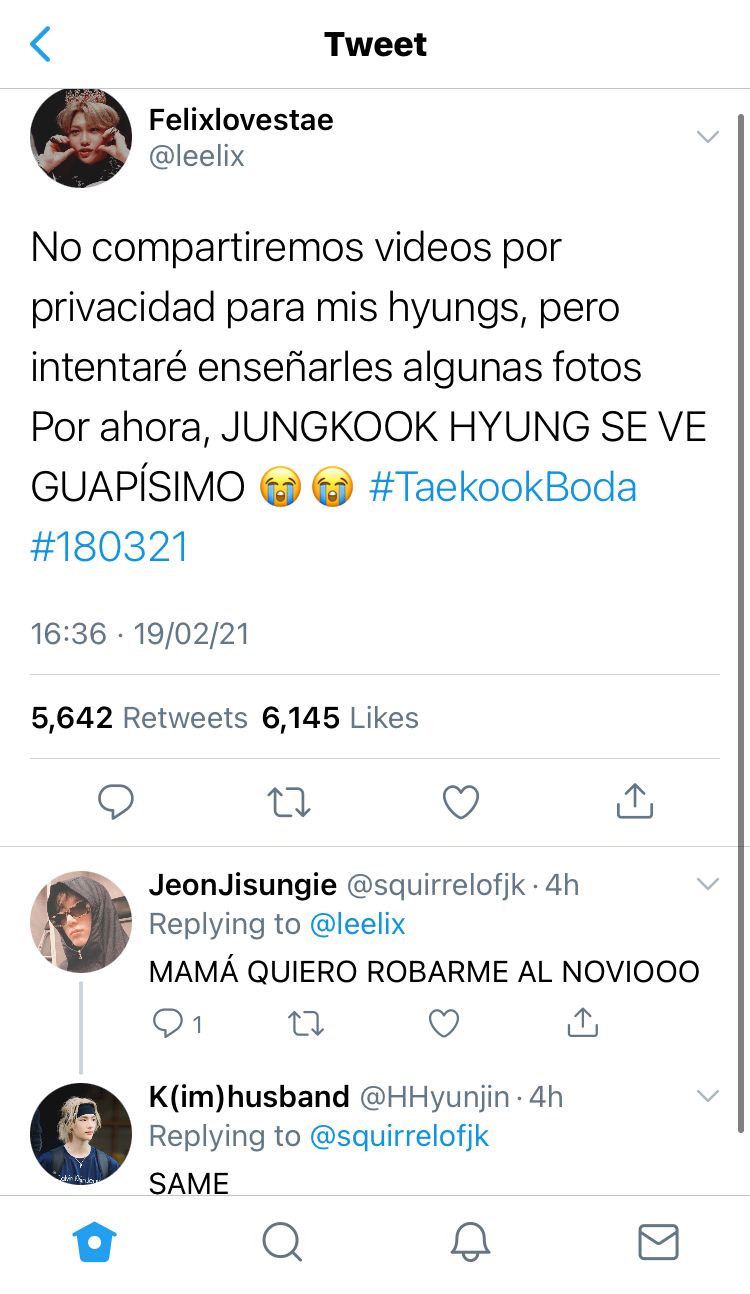This screenshot has width=750, height=1294.
Task: Share the main tweet via share icon
Action: tap(634, 800)
